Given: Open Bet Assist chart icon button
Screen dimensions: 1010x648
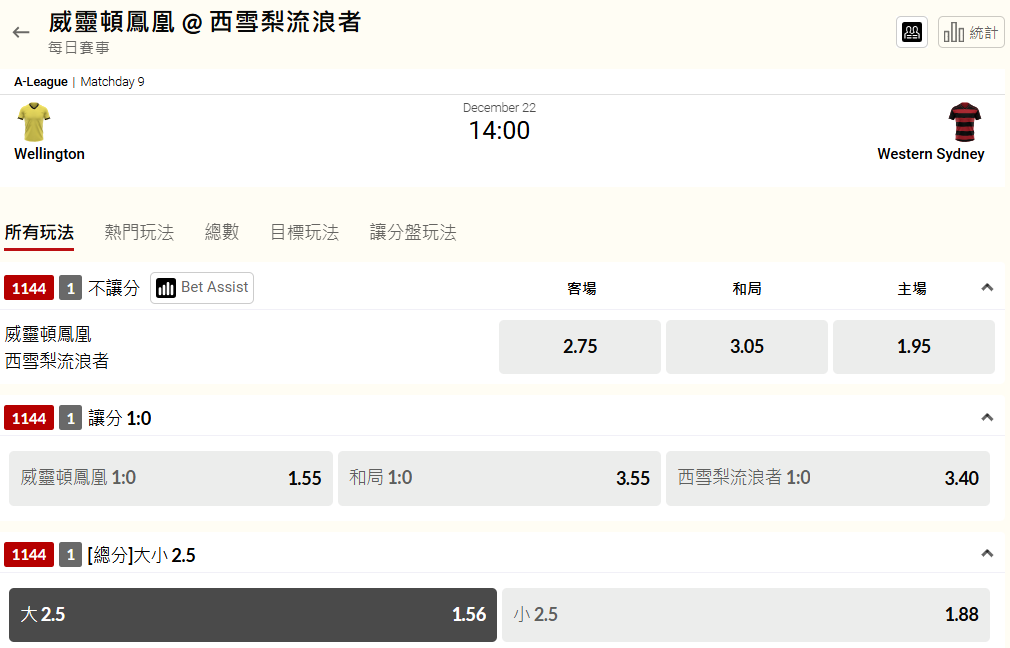Looking at the screenshot, I should [202, 287].
